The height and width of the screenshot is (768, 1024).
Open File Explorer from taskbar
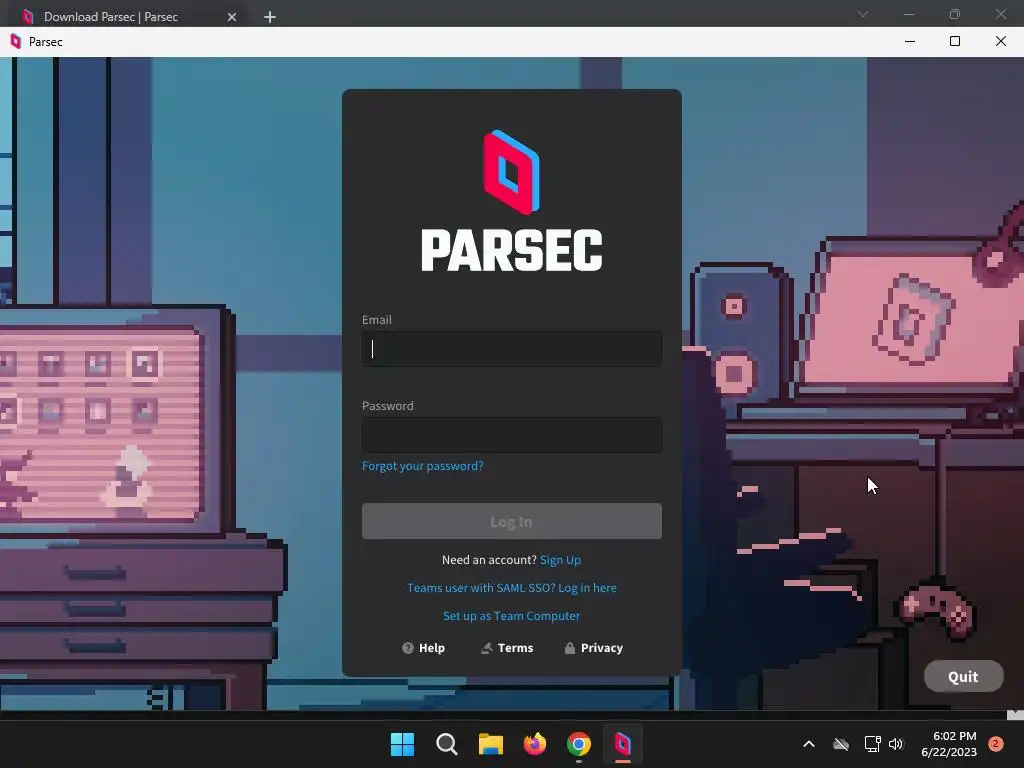[x=490, y=744]
